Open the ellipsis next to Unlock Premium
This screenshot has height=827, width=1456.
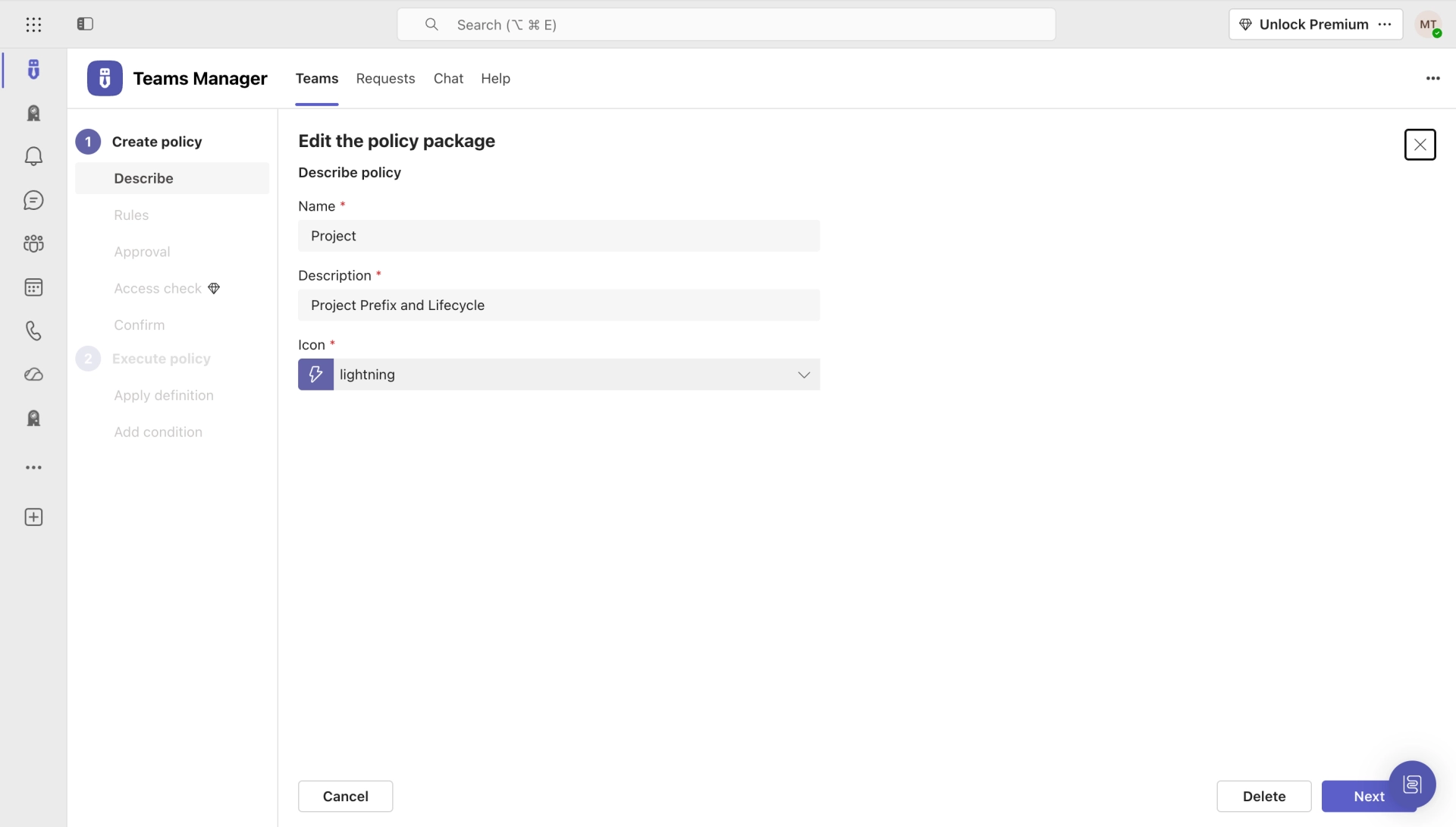pos(1385,24)
